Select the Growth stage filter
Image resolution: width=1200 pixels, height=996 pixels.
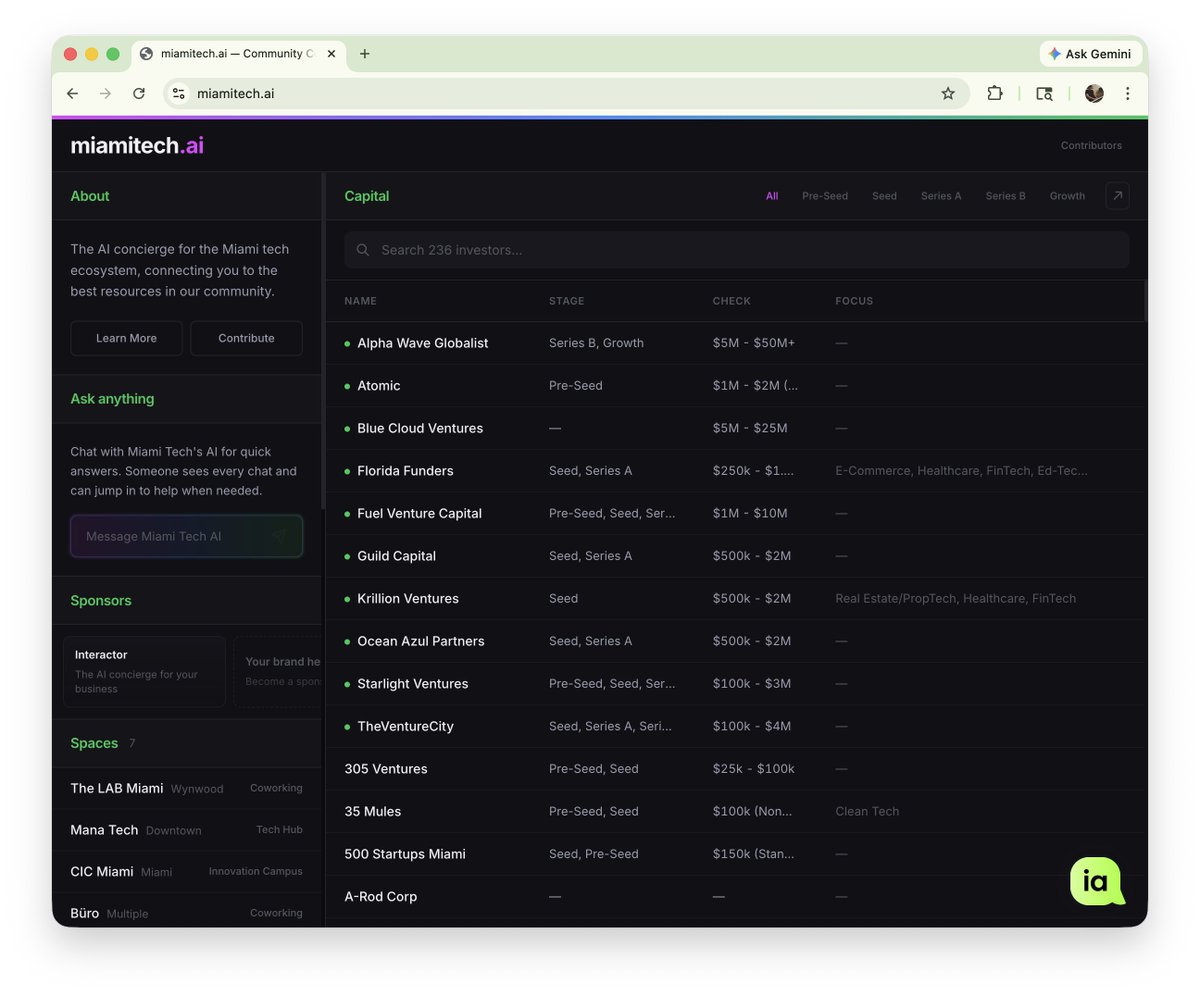pyautogui.click(x=1067, y=196)
